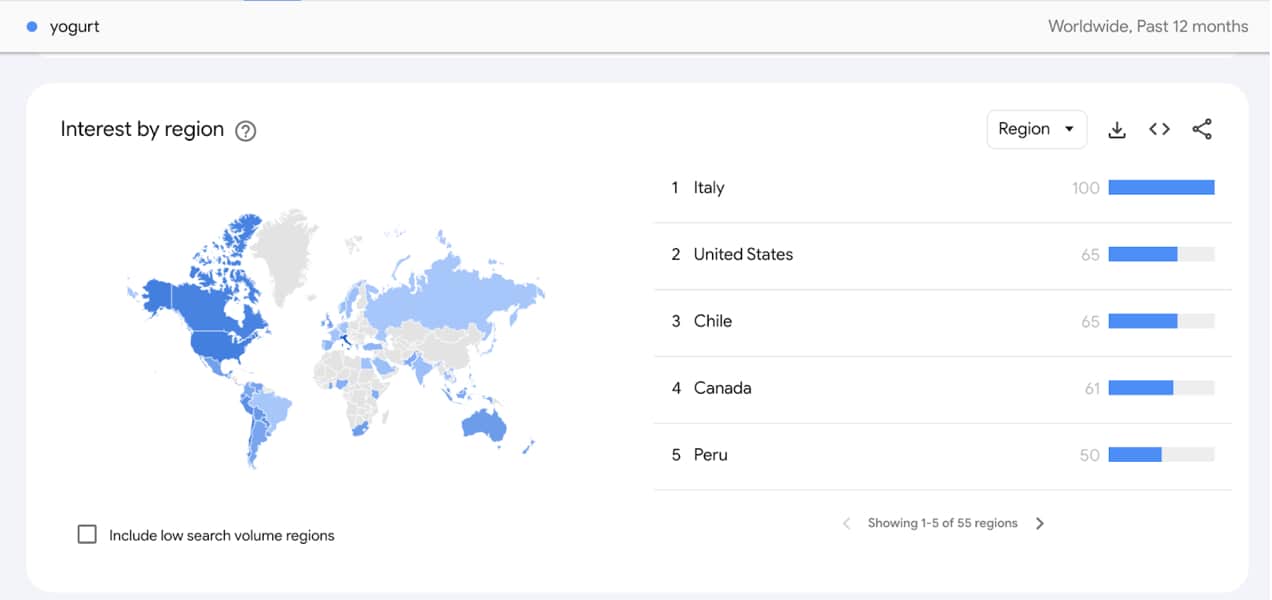Open Canada region entry
This screenshot has height=600, width=1272.
tap(722, 388)
